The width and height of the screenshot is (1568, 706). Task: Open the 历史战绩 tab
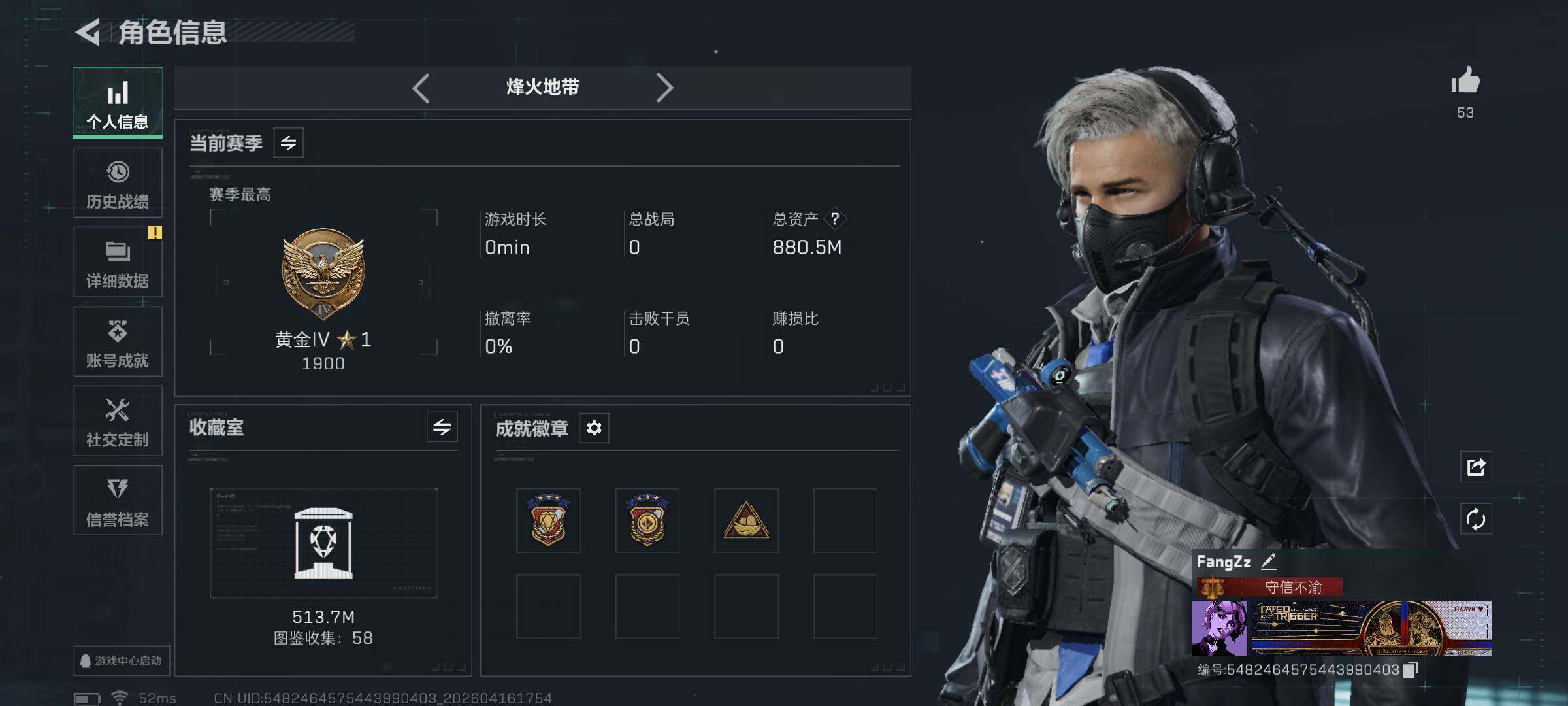point(118,182)
